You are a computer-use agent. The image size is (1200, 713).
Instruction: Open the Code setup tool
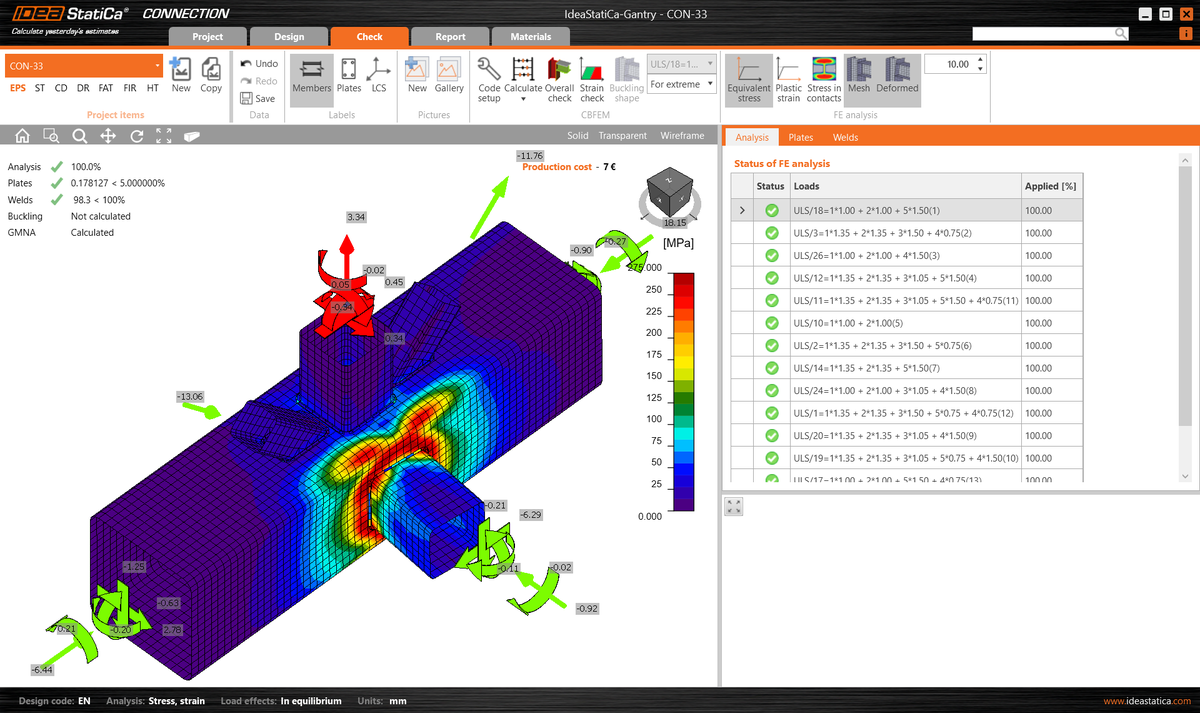point(487,78)
